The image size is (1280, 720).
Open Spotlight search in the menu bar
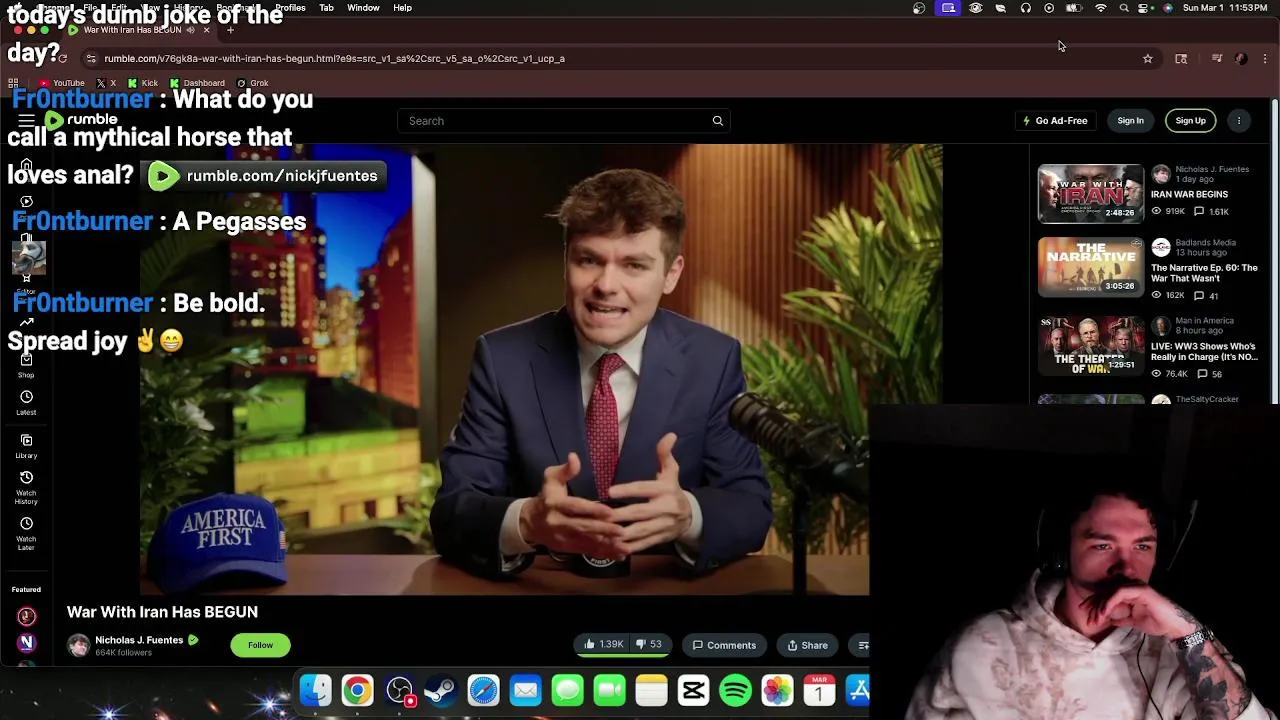(1124, 8)
